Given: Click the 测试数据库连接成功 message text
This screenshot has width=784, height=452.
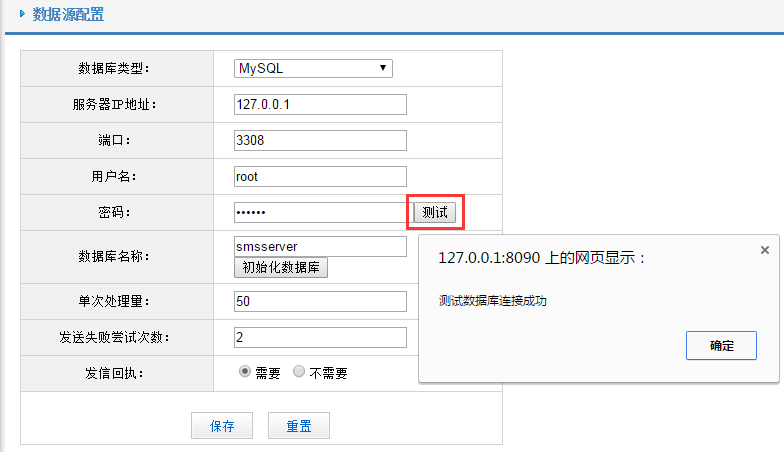Looking at the screenshot, I should (493, 300).
